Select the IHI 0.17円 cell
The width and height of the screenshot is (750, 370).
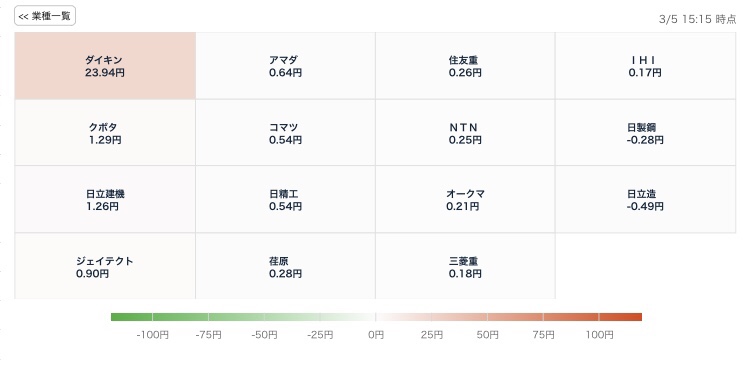tap(646, 66)
